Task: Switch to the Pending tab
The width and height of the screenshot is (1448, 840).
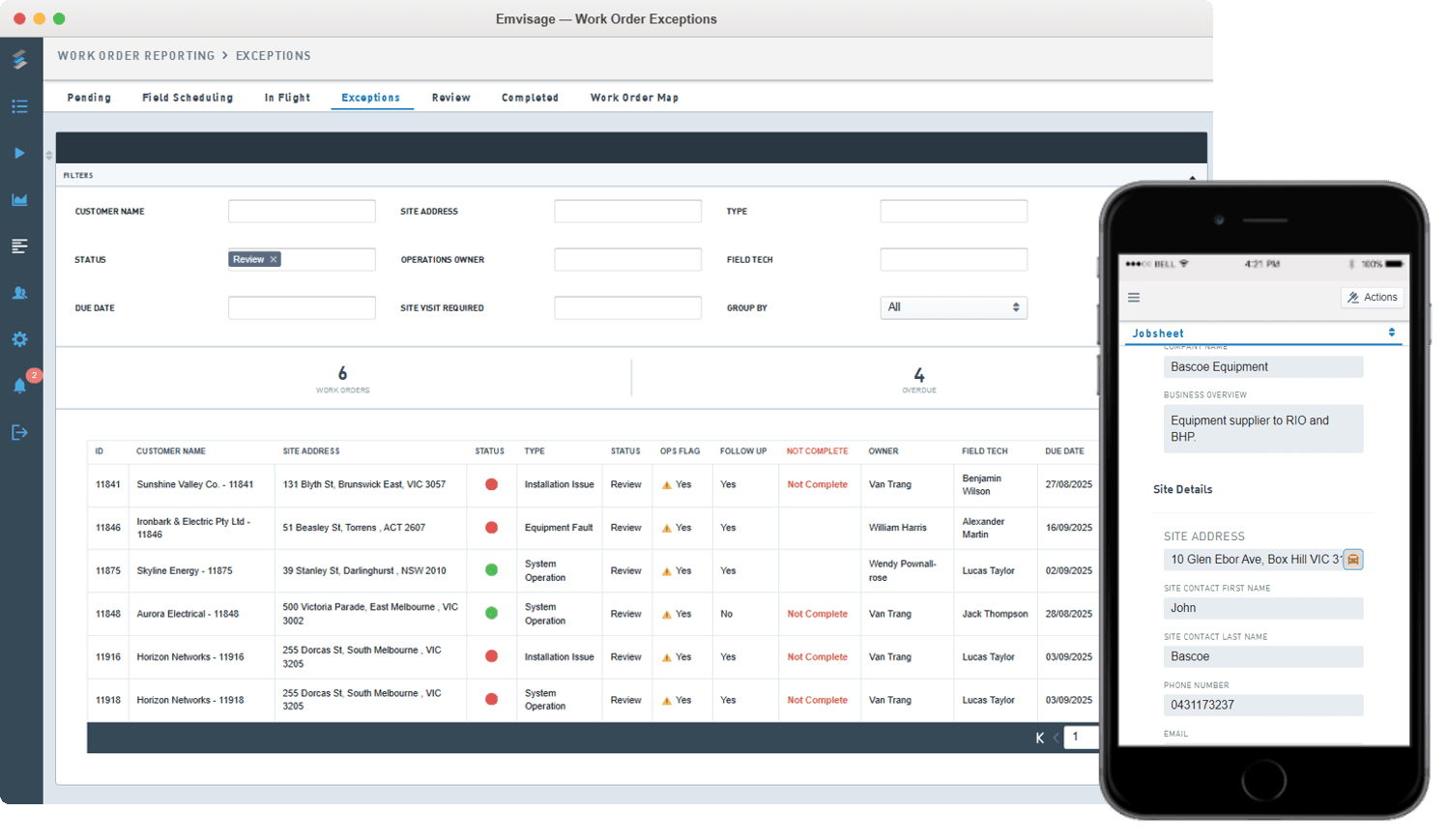Action: click(x=89, y=98)
